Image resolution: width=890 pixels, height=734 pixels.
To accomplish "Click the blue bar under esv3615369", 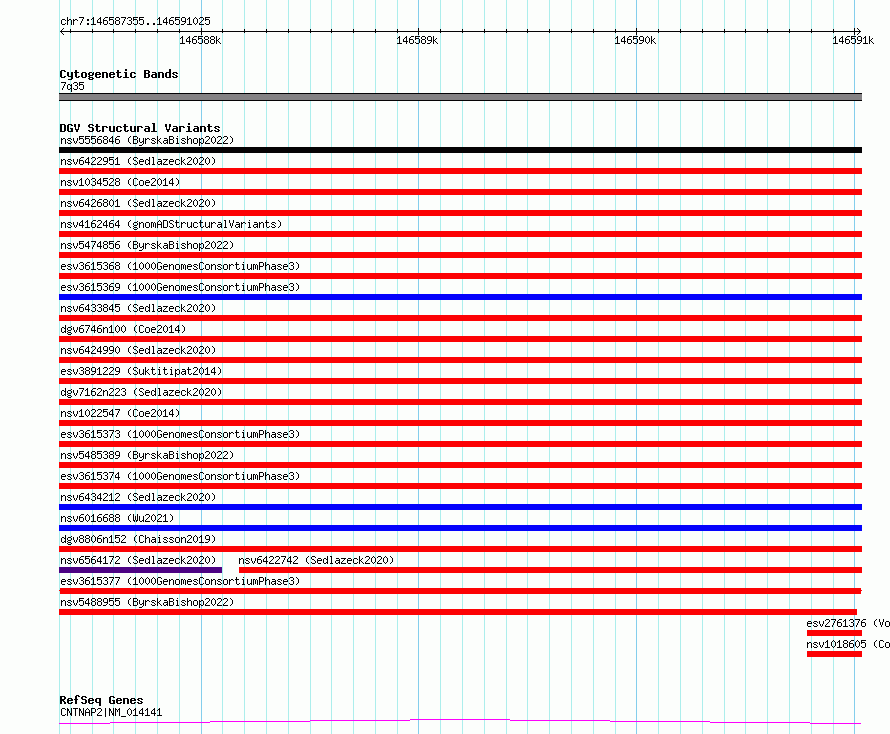I will pyautogui.click(x=460, y=297).
